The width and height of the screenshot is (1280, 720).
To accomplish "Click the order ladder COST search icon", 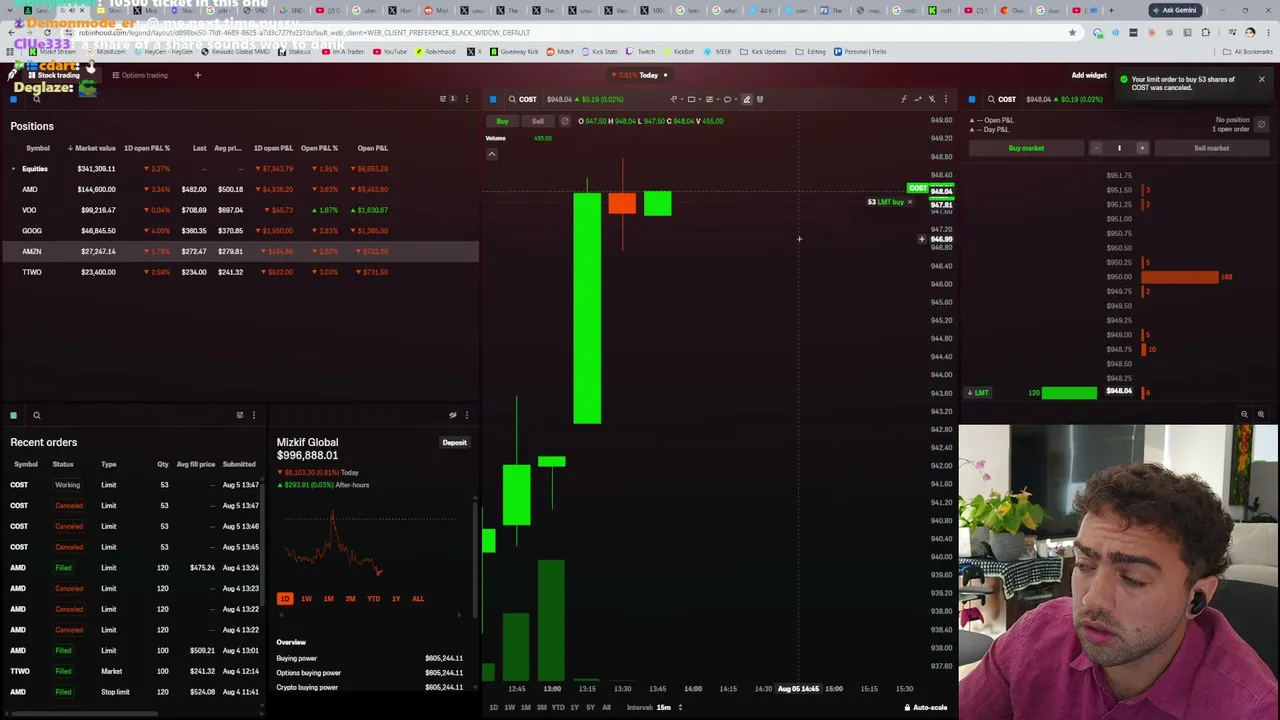I will click(991, 99).
